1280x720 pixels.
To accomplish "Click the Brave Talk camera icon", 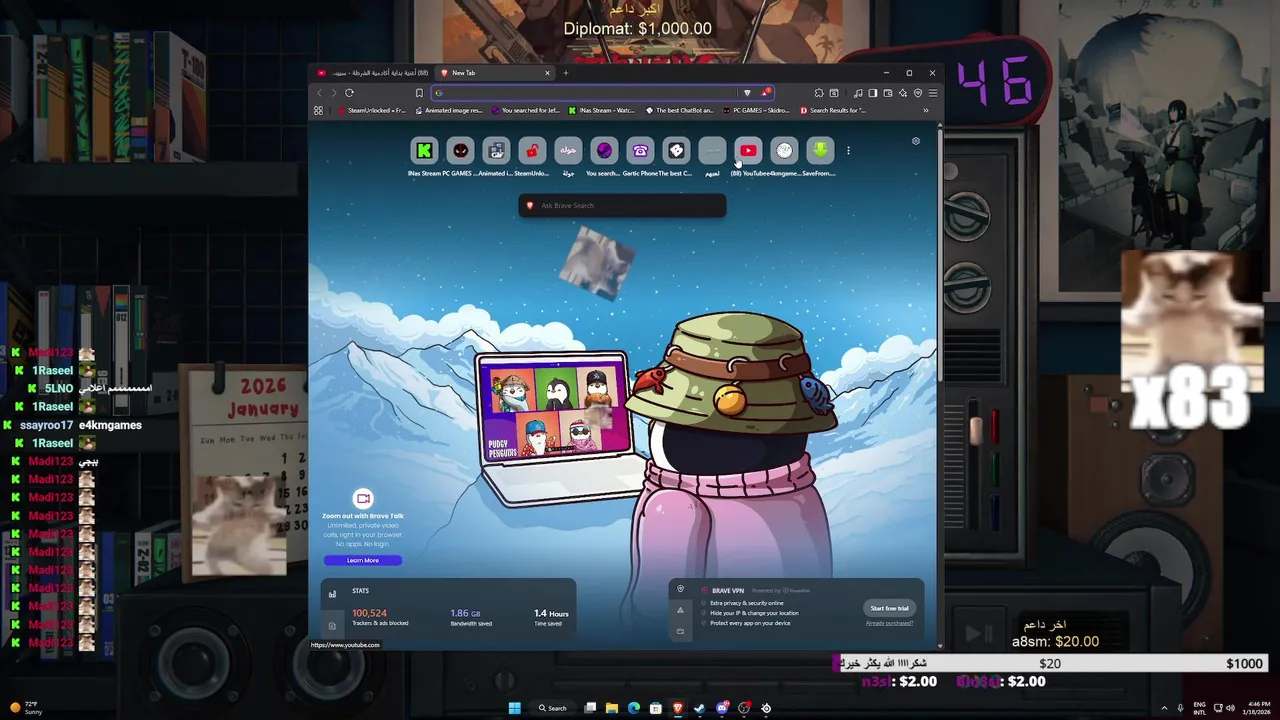I will click(363, 498).
